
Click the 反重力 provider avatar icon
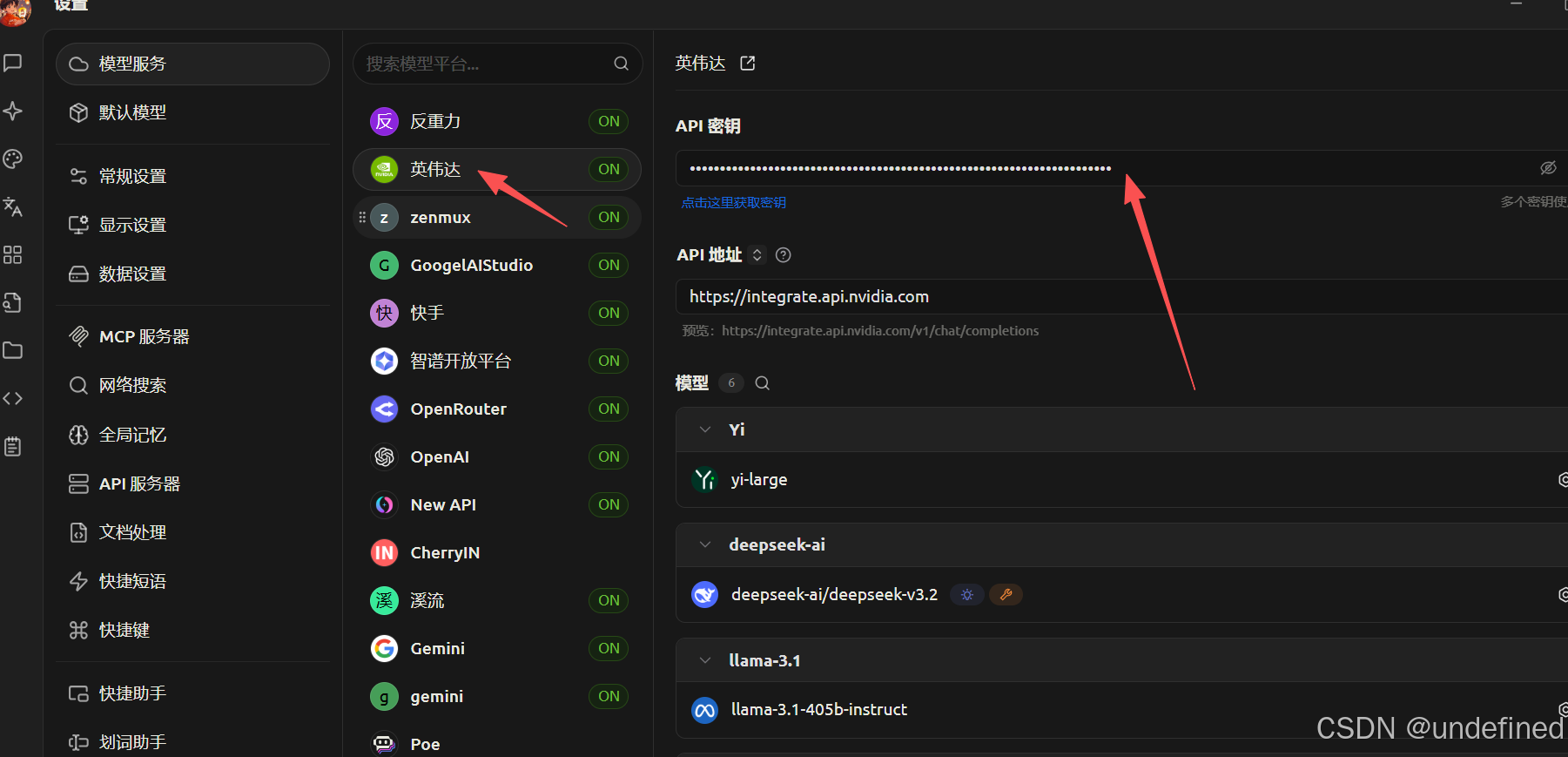pyautogui.click(x=384, y=121)
